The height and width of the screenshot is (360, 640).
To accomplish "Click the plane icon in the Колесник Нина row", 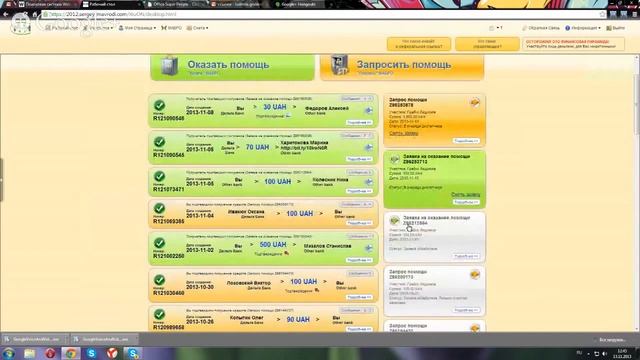I will coord(368,182).
